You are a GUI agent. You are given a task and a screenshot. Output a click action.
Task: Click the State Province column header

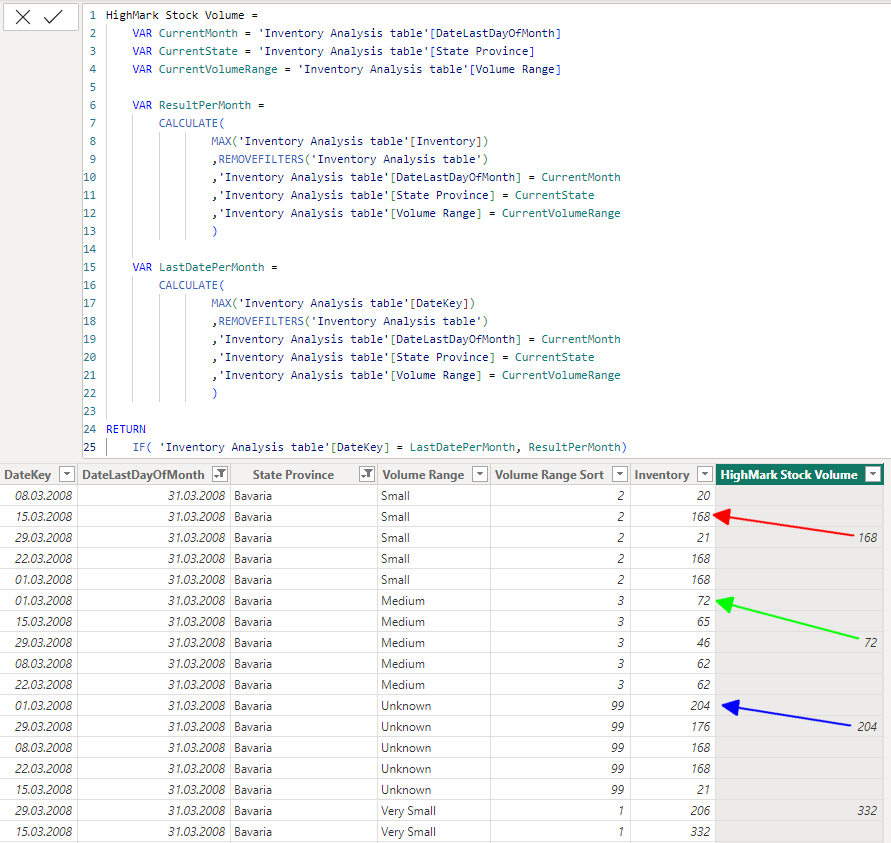[293, 475]
